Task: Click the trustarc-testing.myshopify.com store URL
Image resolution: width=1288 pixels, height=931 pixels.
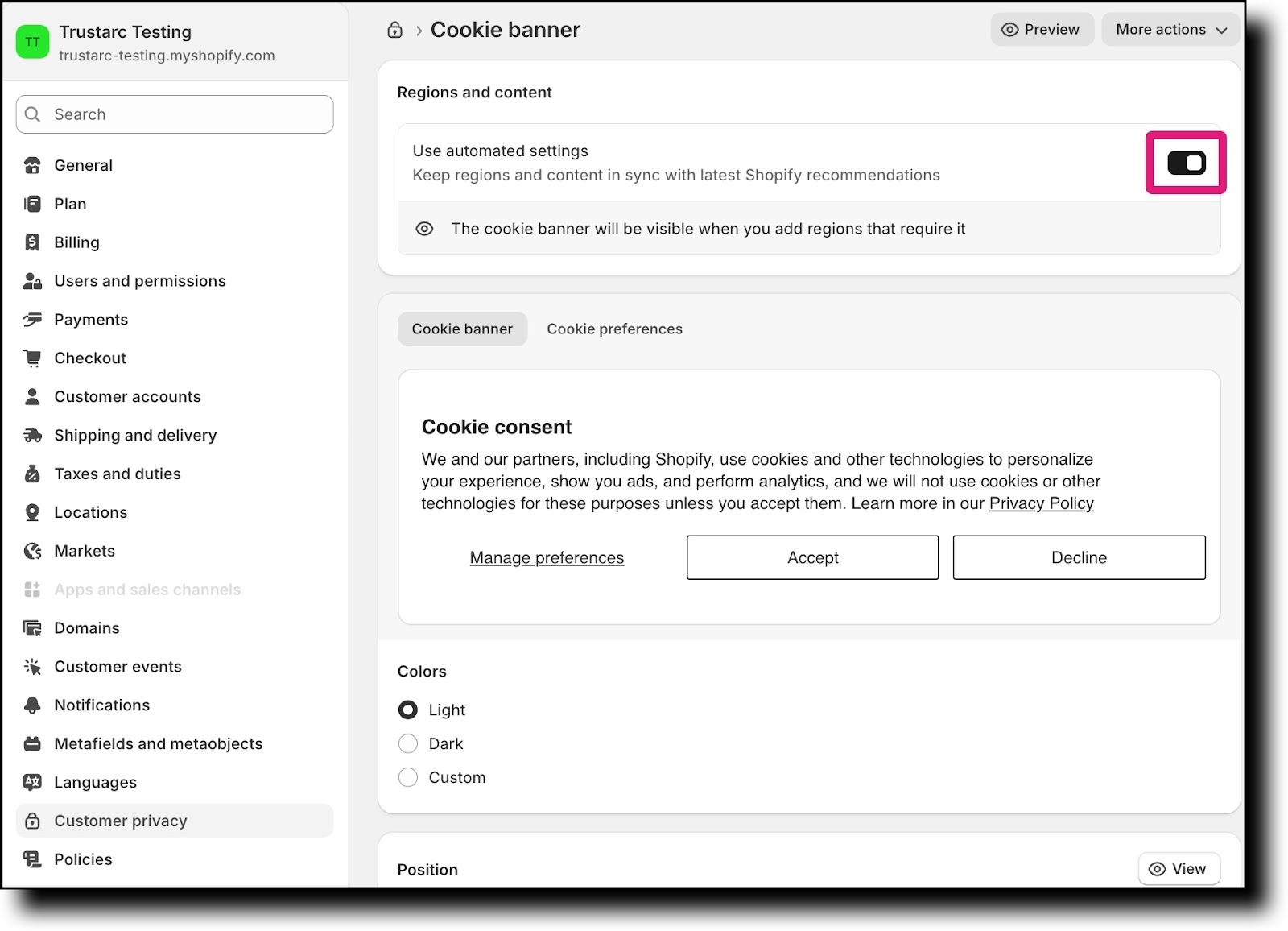Action: [x=167, y=56]
